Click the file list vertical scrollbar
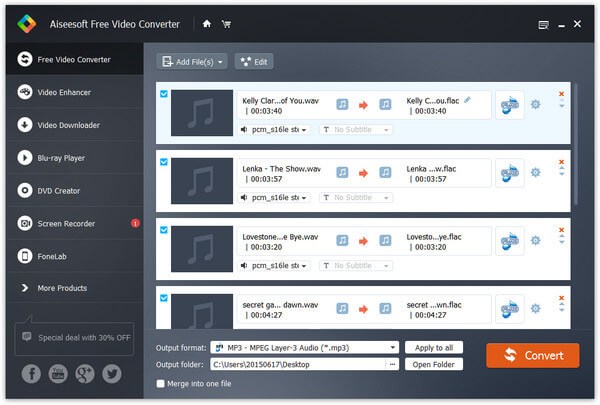 [x=576, y=144]
